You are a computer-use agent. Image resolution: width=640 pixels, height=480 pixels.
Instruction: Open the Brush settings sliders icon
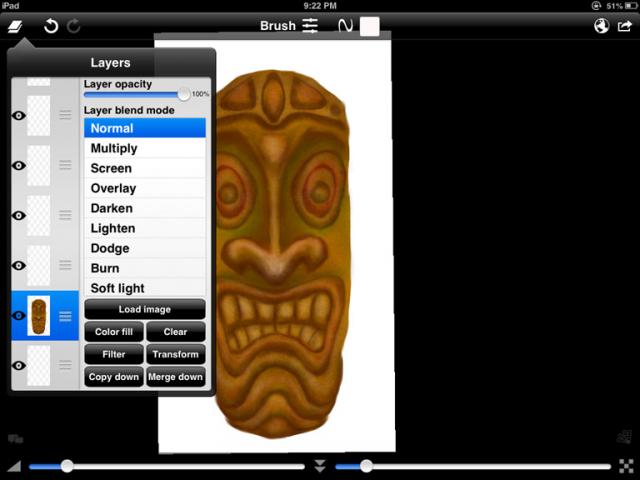(311, 26)
